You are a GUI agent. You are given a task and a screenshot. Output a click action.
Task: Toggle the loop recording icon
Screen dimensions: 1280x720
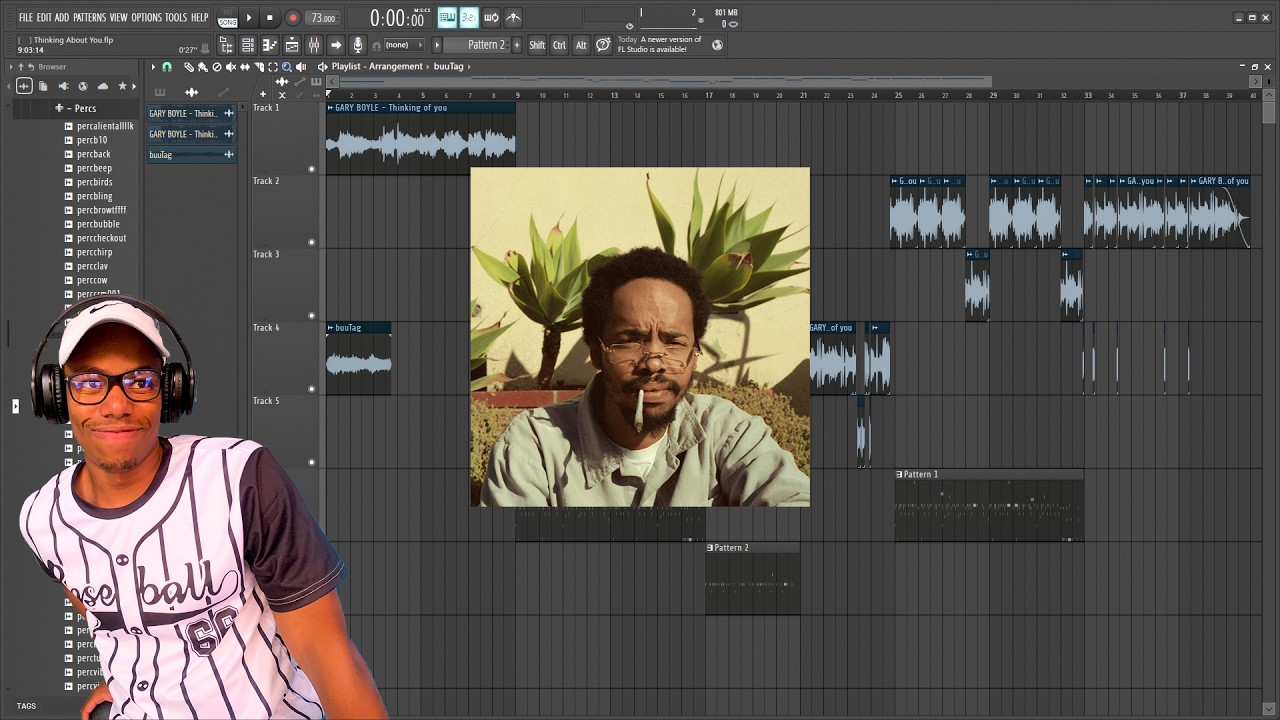[x=491, y=18]
